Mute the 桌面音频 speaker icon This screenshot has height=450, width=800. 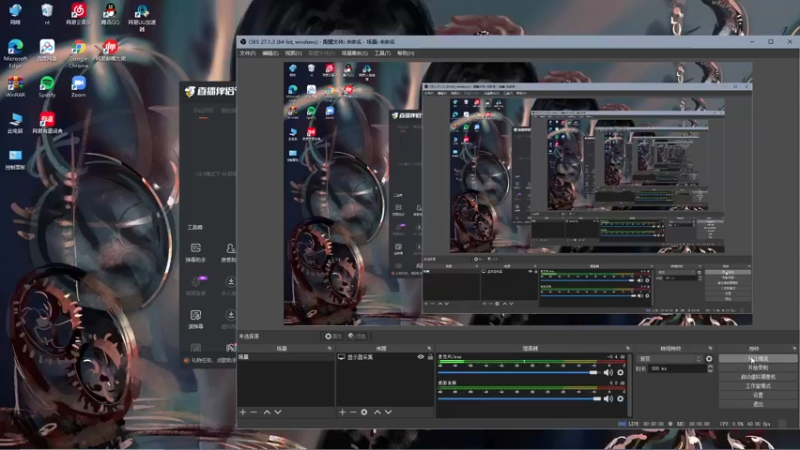pyautogui.click(x=608, y=398)
